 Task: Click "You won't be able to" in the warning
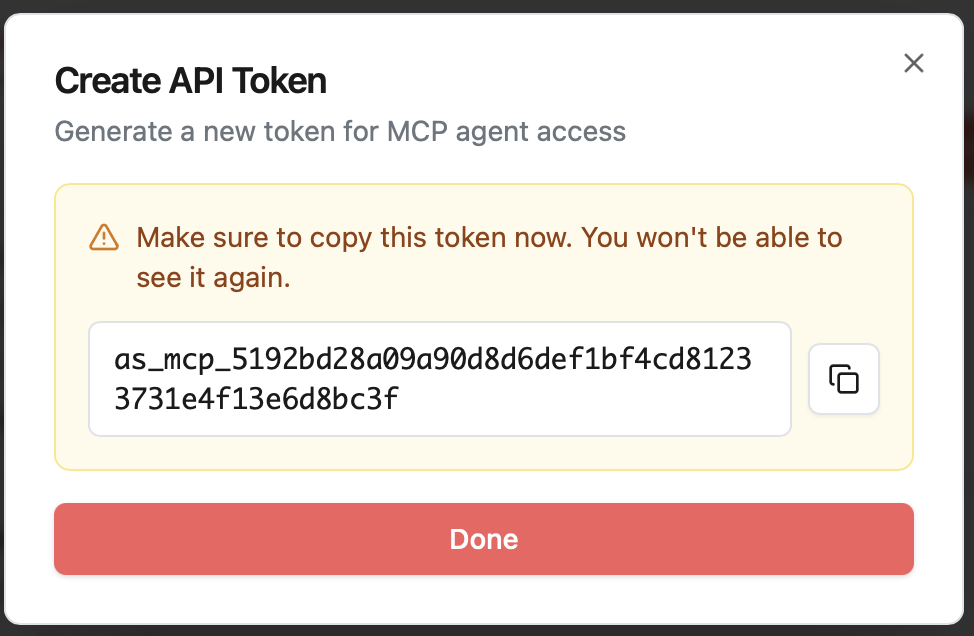pyautogui.click(x=711, y=238)
